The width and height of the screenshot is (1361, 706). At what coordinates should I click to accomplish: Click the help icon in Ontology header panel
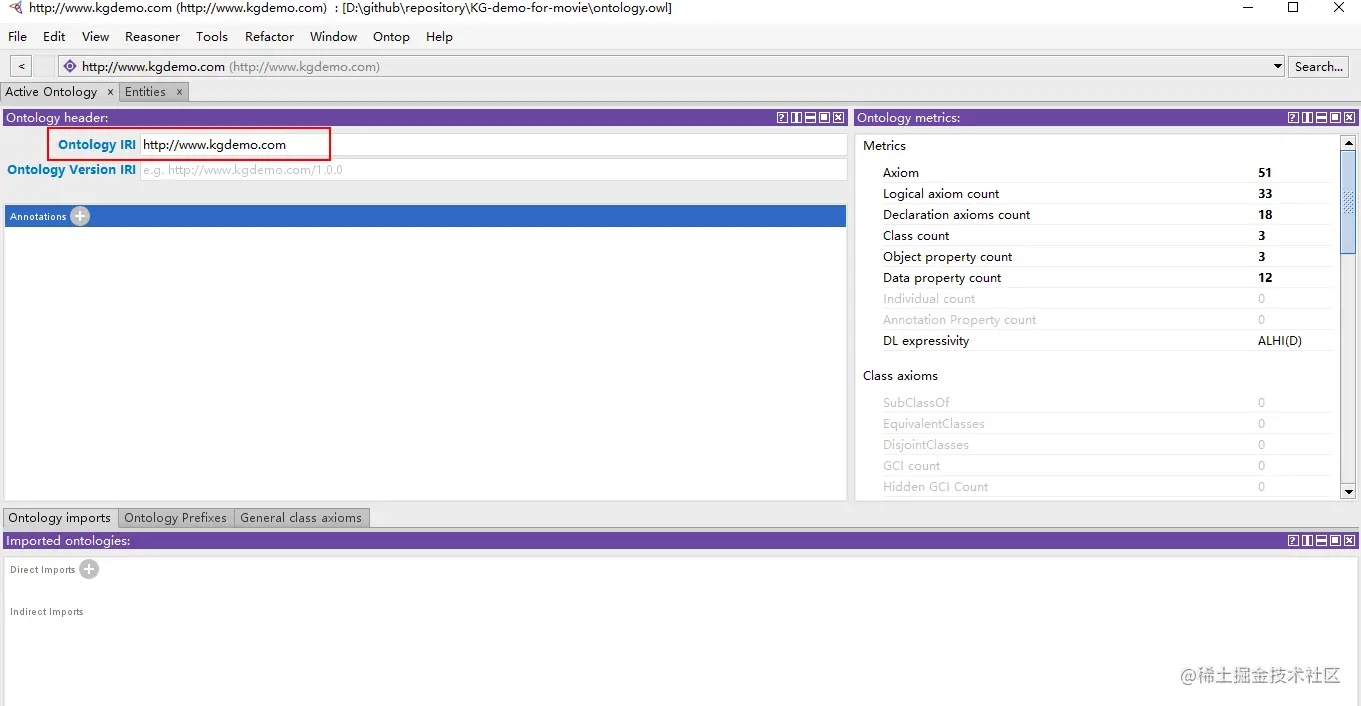[782, 118]
